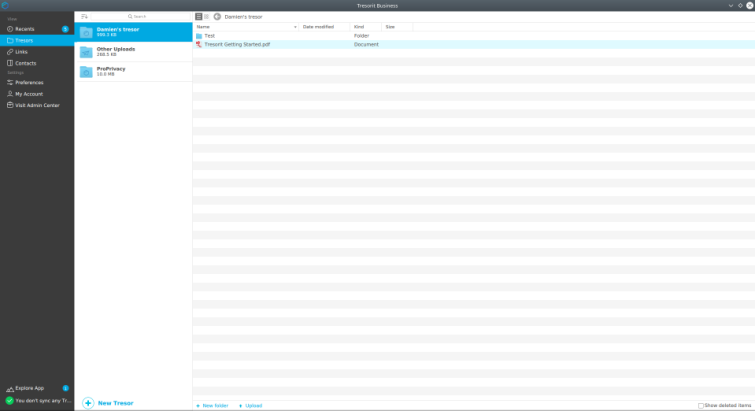Create a New Tresor
This screenshot has width=755, height=411.
tap(108, 403)
